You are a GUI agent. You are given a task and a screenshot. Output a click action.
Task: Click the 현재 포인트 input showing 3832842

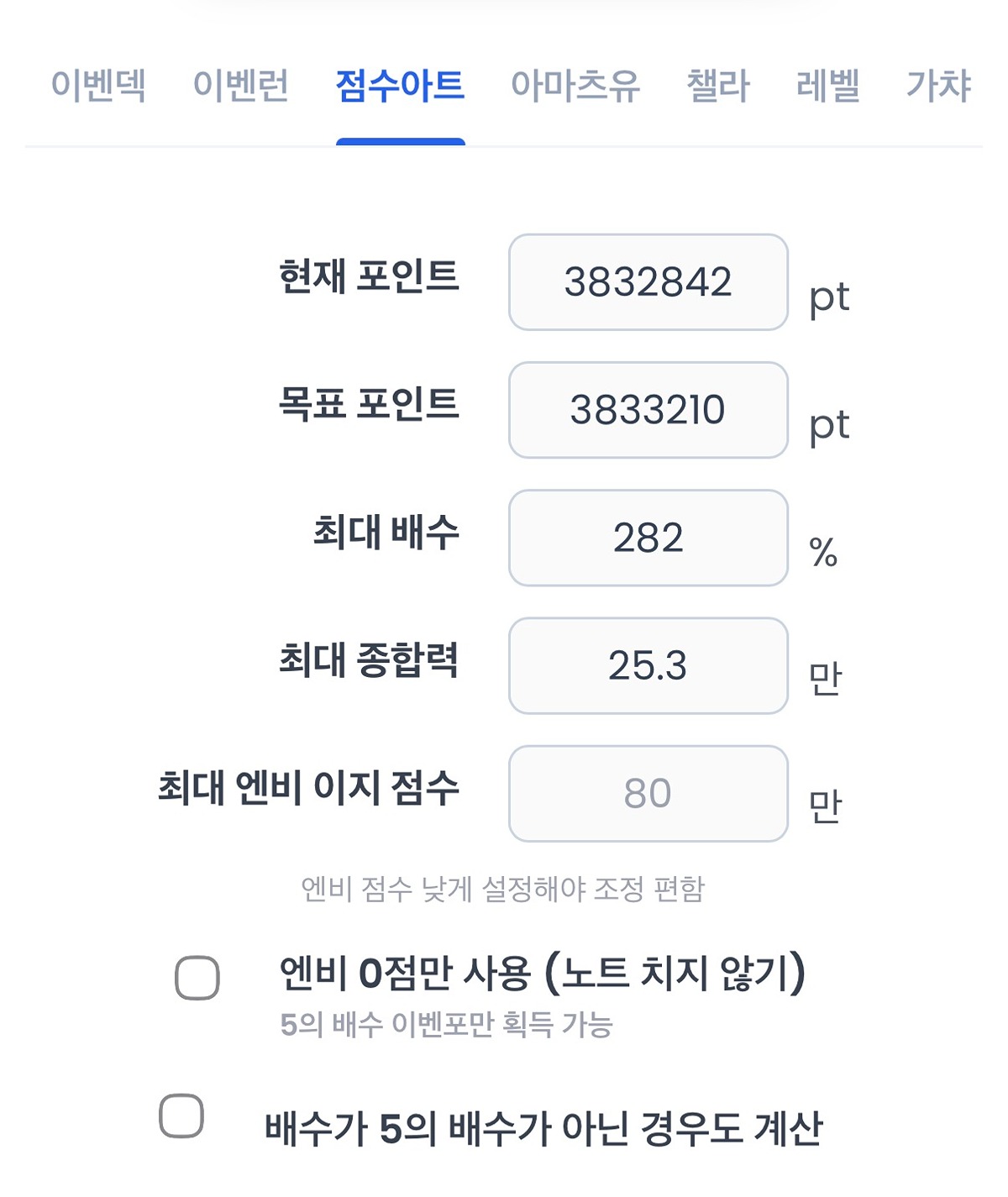[648, 282]
